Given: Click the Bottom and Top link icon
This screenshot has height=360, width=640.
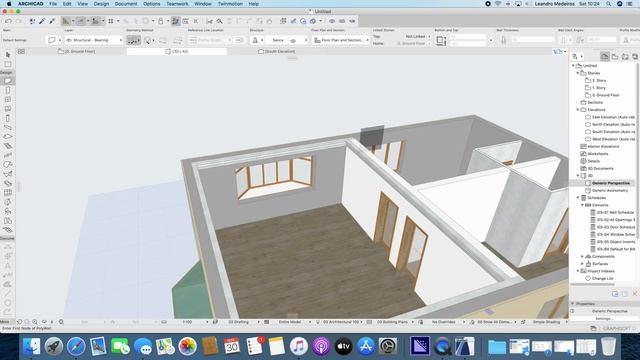Looking at the screenshot, I should tap(441, 40).
